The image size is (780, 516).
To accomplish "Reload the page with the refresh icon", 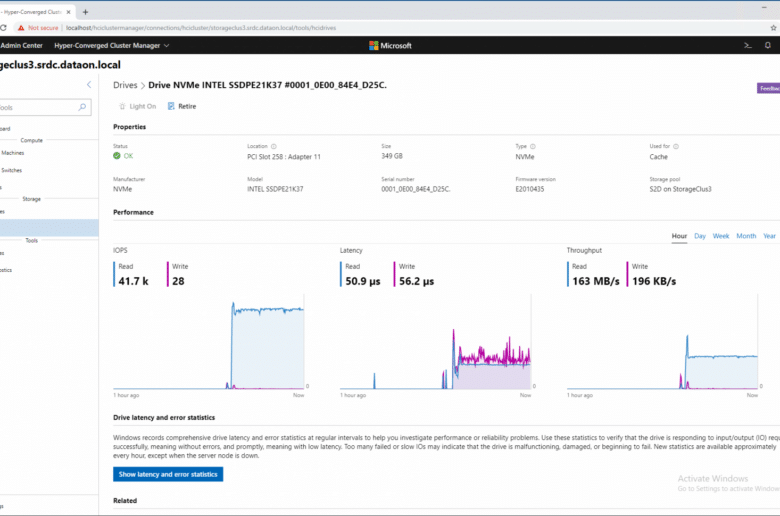I will (3, 28).
